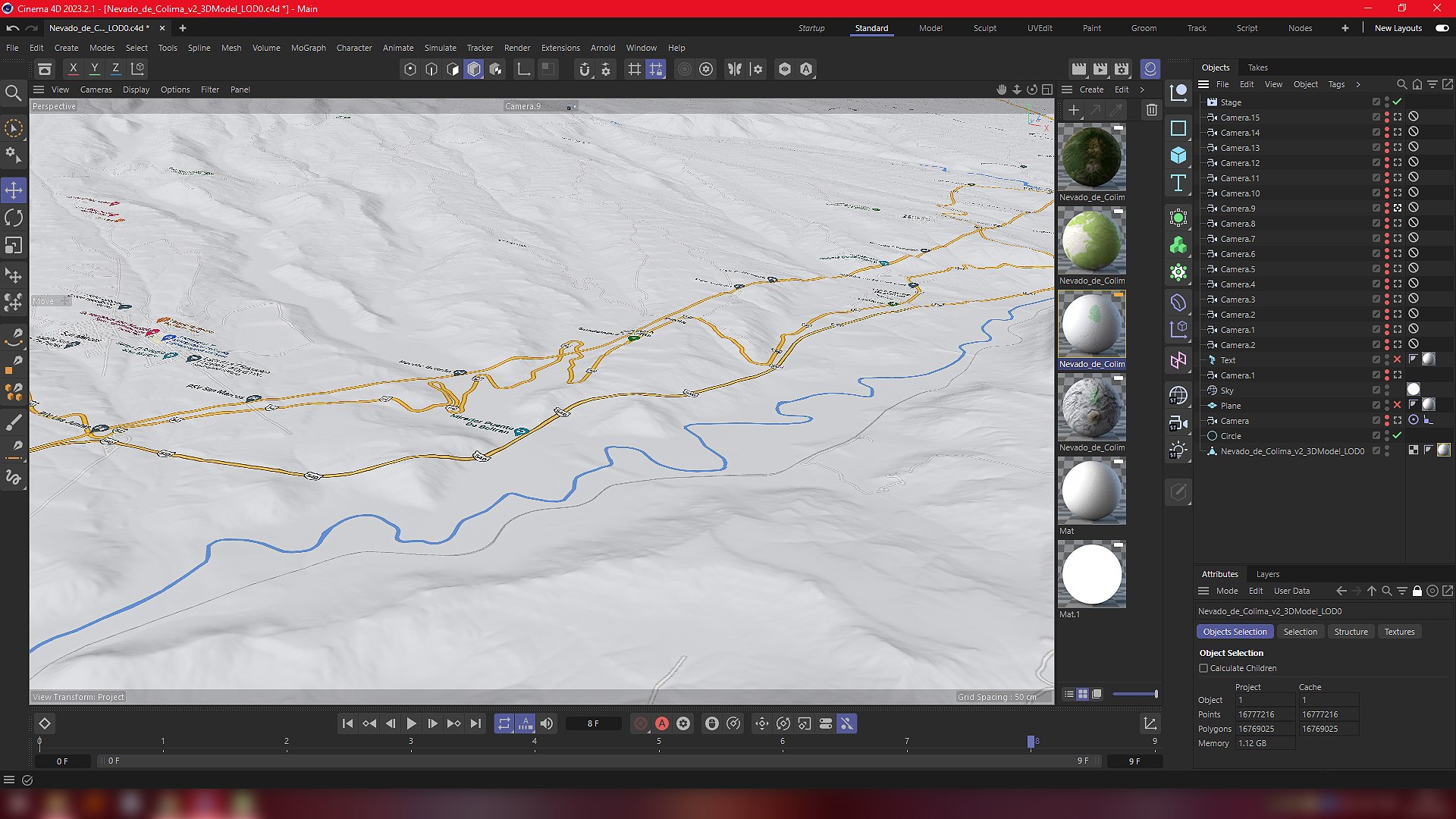
Task: Expand Object manager menu overflow arrow
Action: tap(1358, 84)
